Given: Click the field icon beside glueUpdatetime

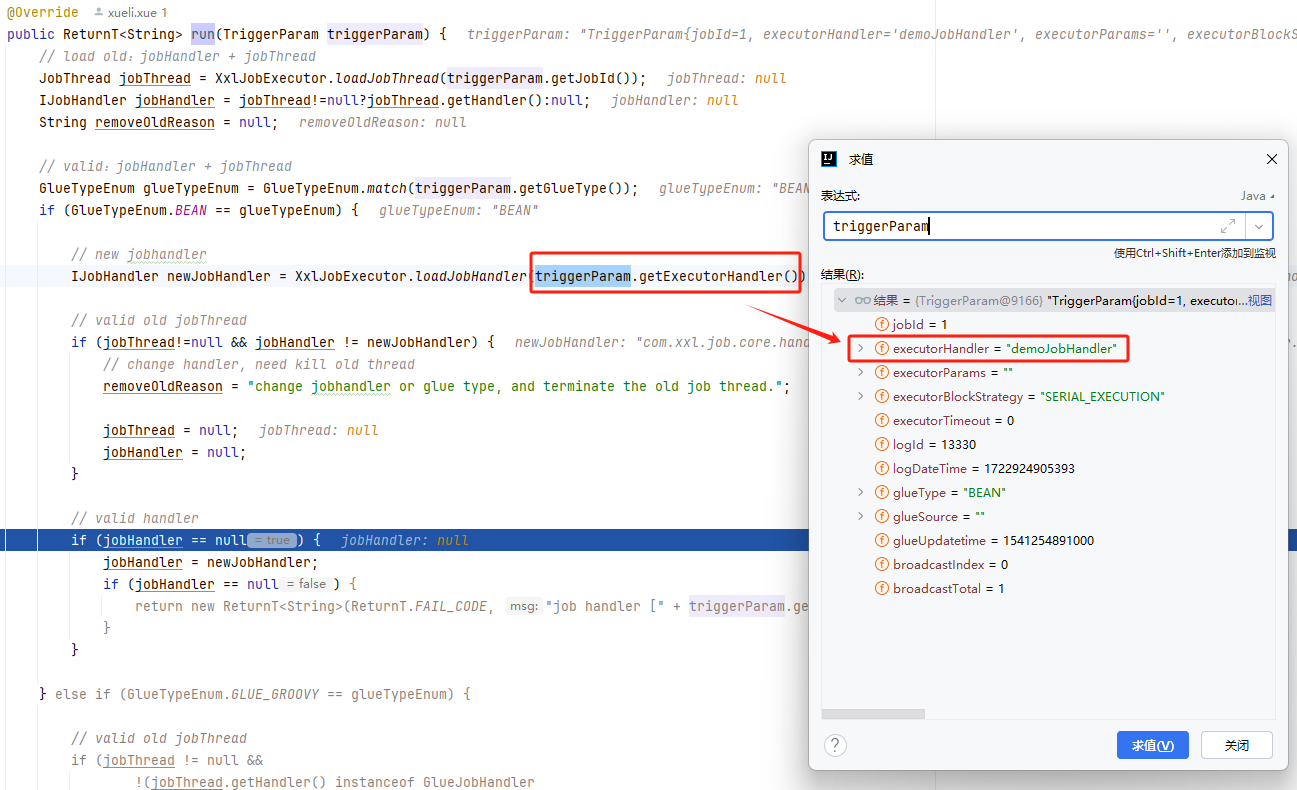Looking at the screenshot, I should pyautogui.click(x=882, y=540).
